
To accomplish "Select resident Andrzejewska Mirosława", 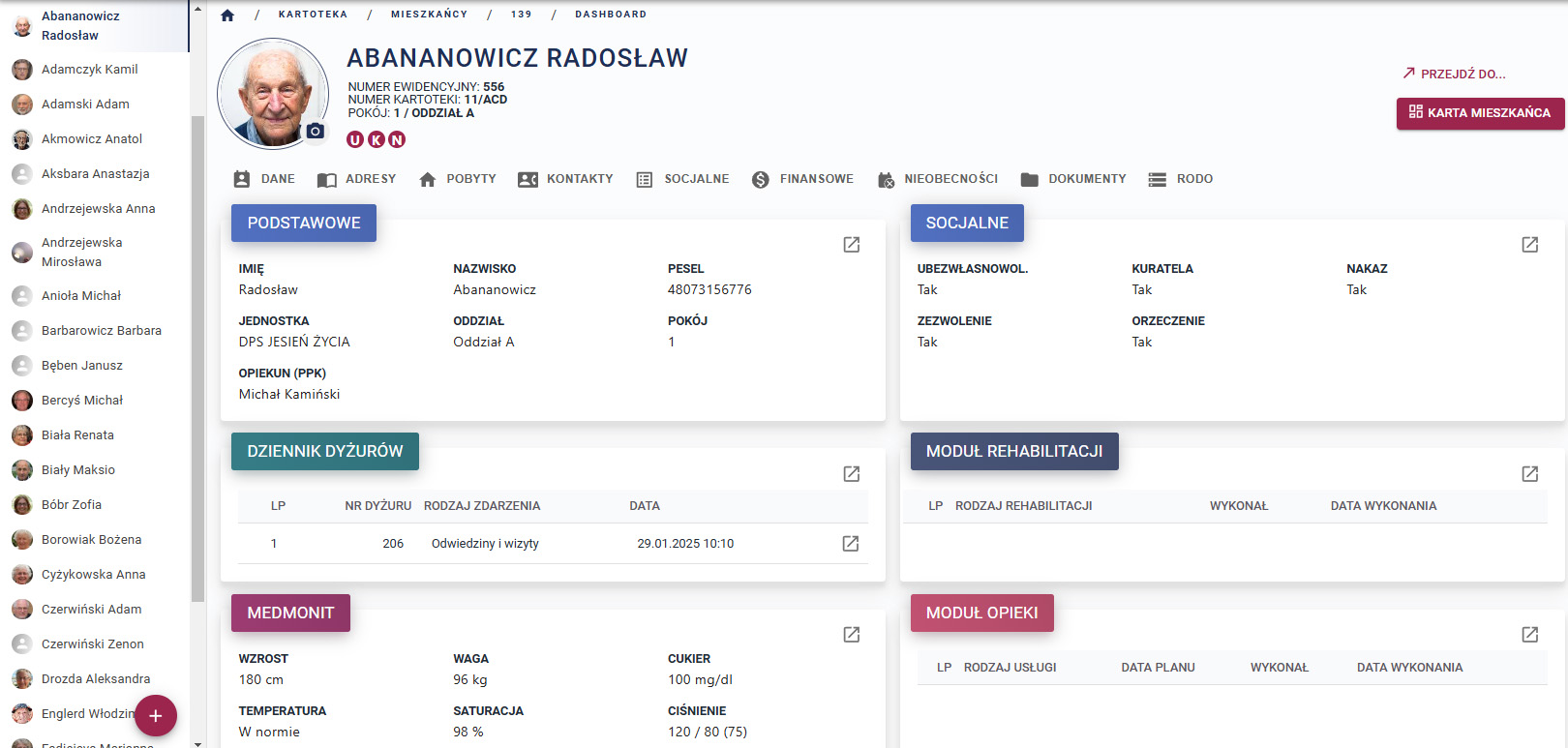I will pos(95,253).
